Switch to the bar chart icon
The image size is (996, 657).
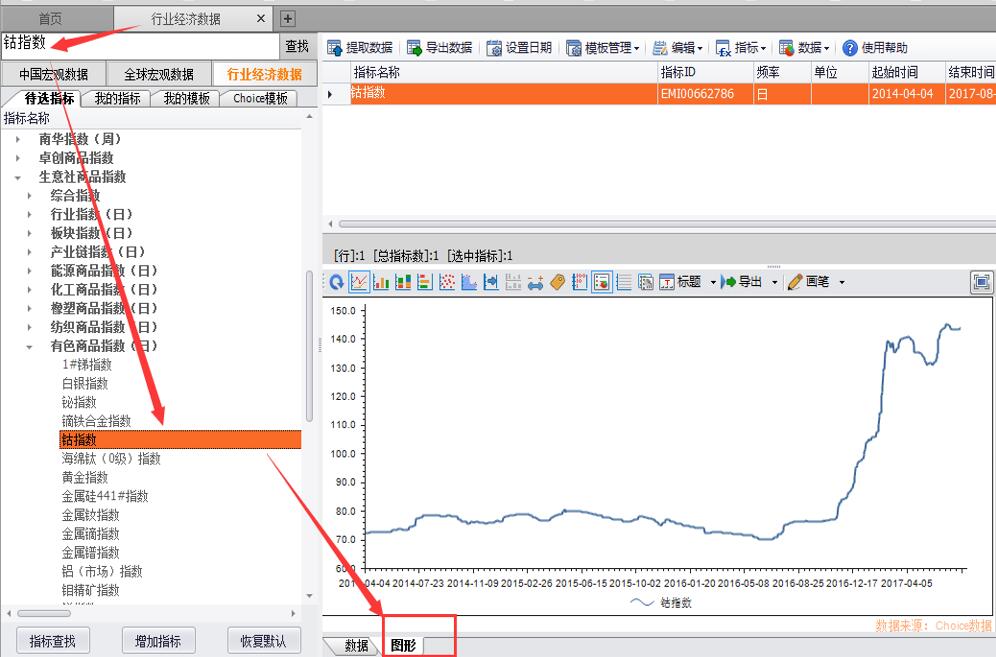click(381, 283)
